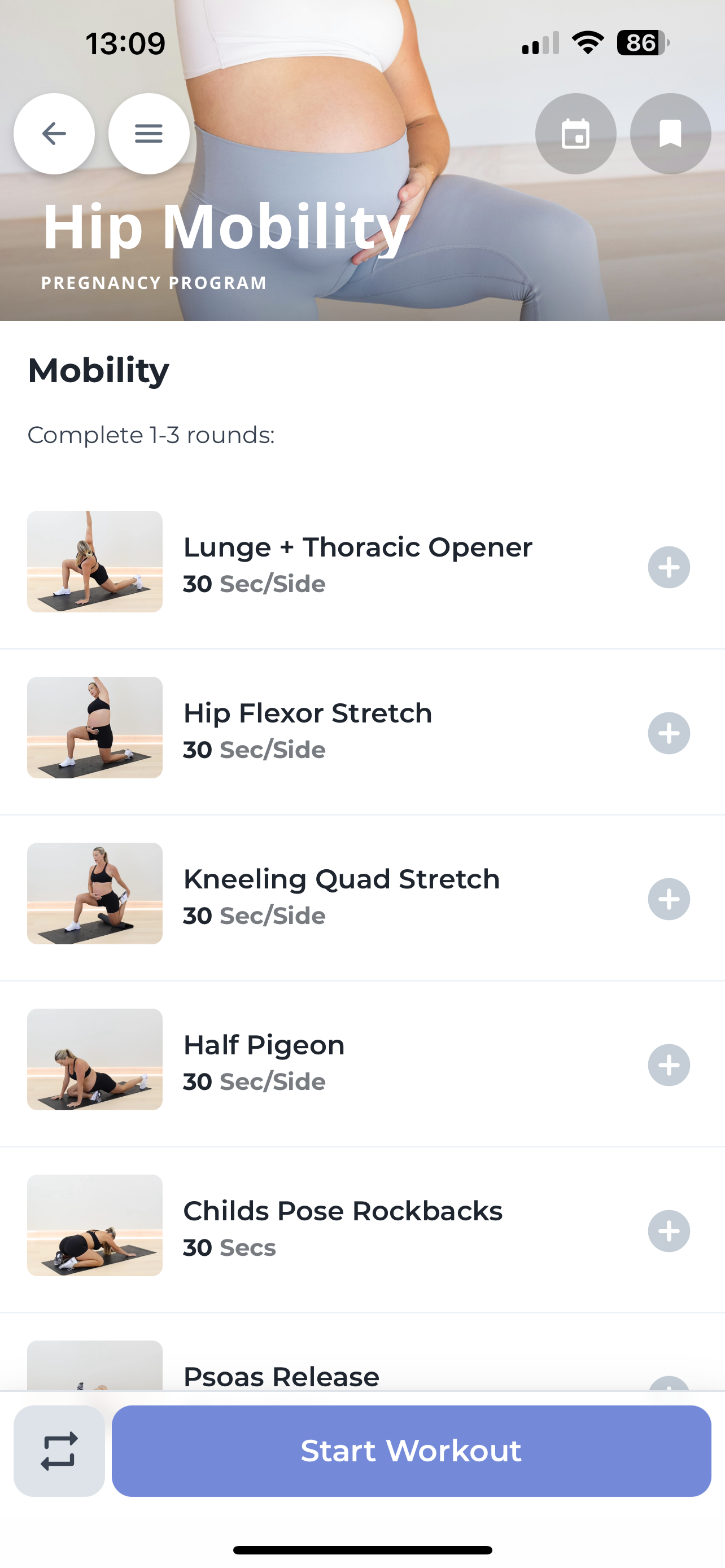This screenshot has height=1568, width=725.
Task: Expand Lunge + Thoracic Opener plus icon
Action: pyautogui.click(x=669, y=567)
